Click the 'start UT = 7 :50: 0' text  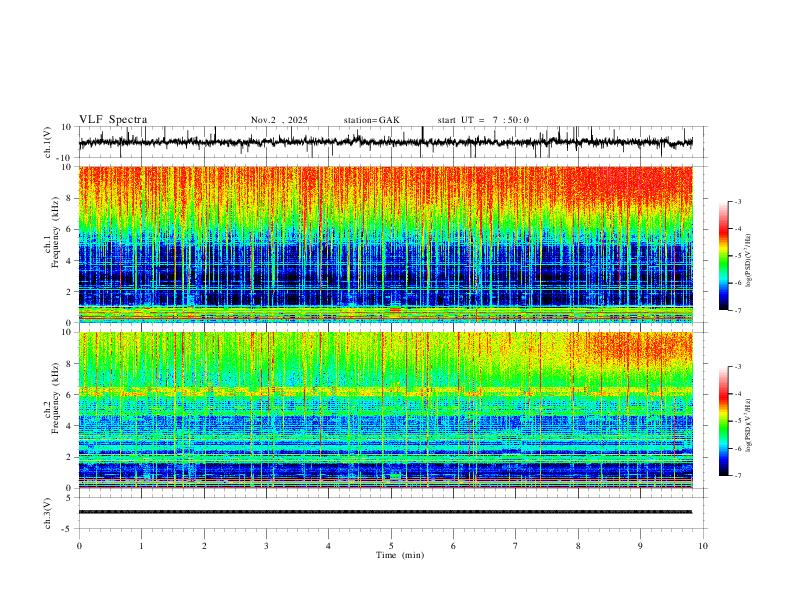pos(483,120)
